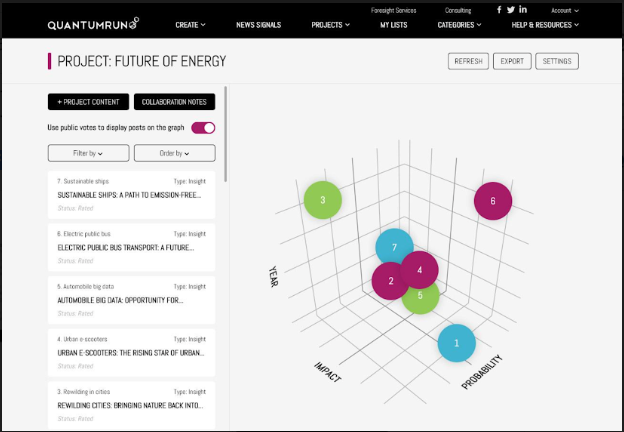The width and height of the screenshot is (624, 432).
Task: Select magenta bubble number 4 on graph
Action: point(419,270)
